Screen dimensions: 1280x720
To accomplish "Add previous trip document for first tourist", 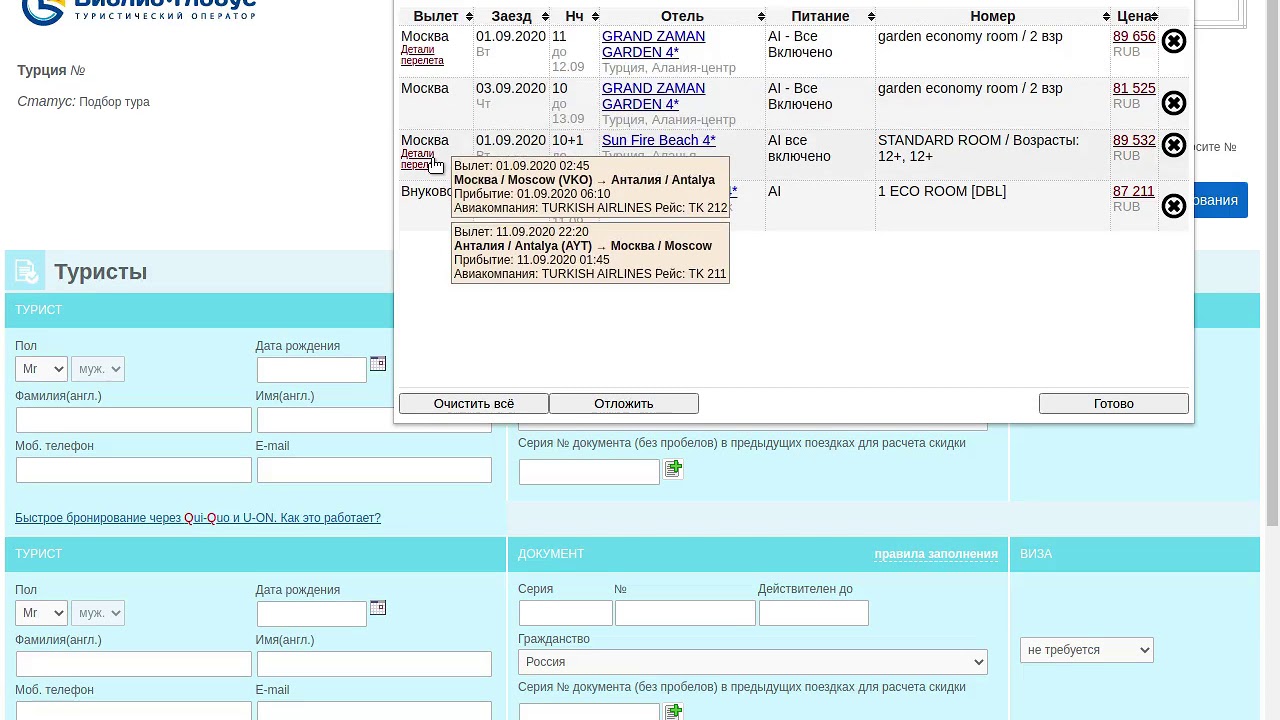I will (x=673, y=468).
